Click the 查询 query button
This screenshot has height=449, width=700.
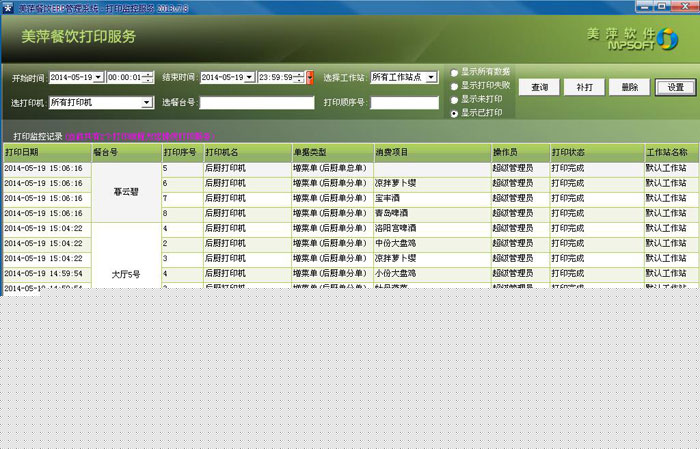pyautogui.click(x=539, y=87)
